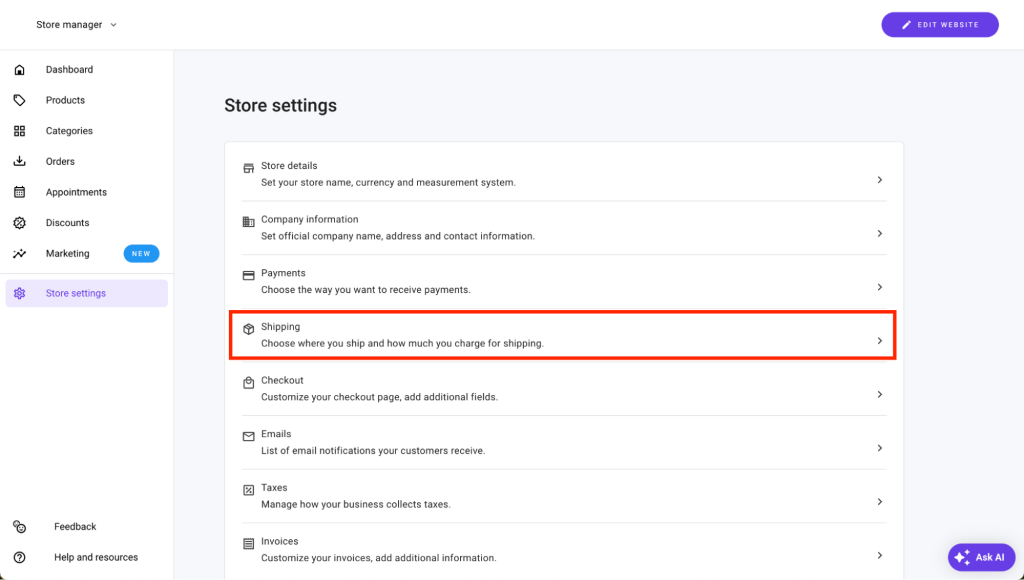Click the Appointments calendar icon

(20, 191)
